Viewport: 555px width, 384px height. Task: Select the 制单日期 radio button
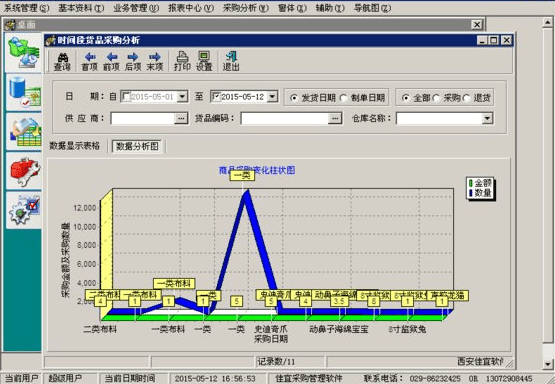click(343, 98)
